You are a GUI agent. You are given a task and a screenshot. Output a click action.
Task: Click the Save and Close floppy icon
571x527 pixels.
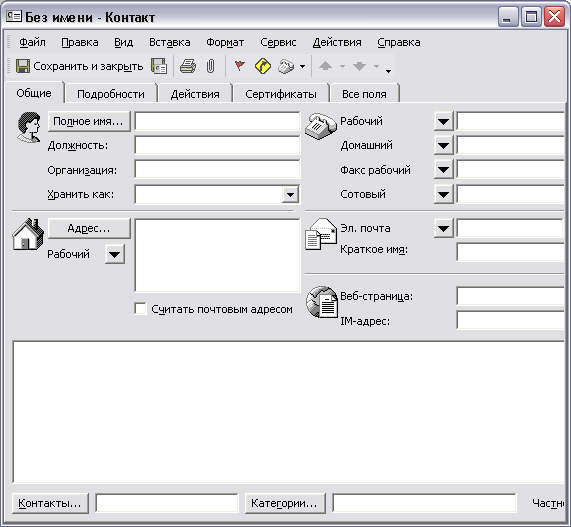23,66
